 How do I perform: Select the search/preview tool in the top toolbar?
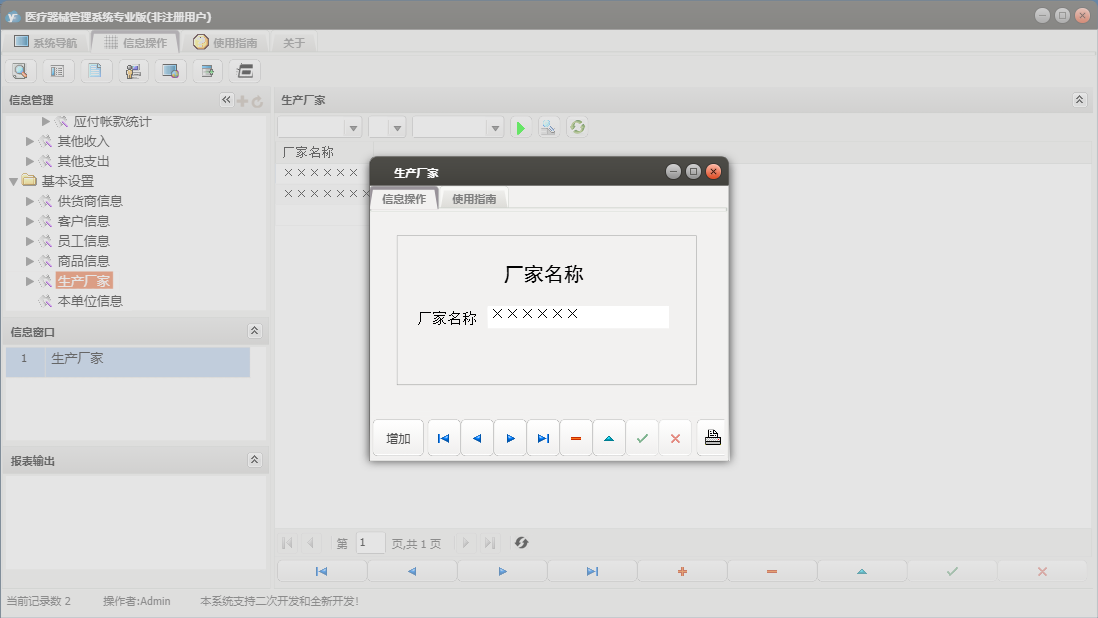pos(20,70)
